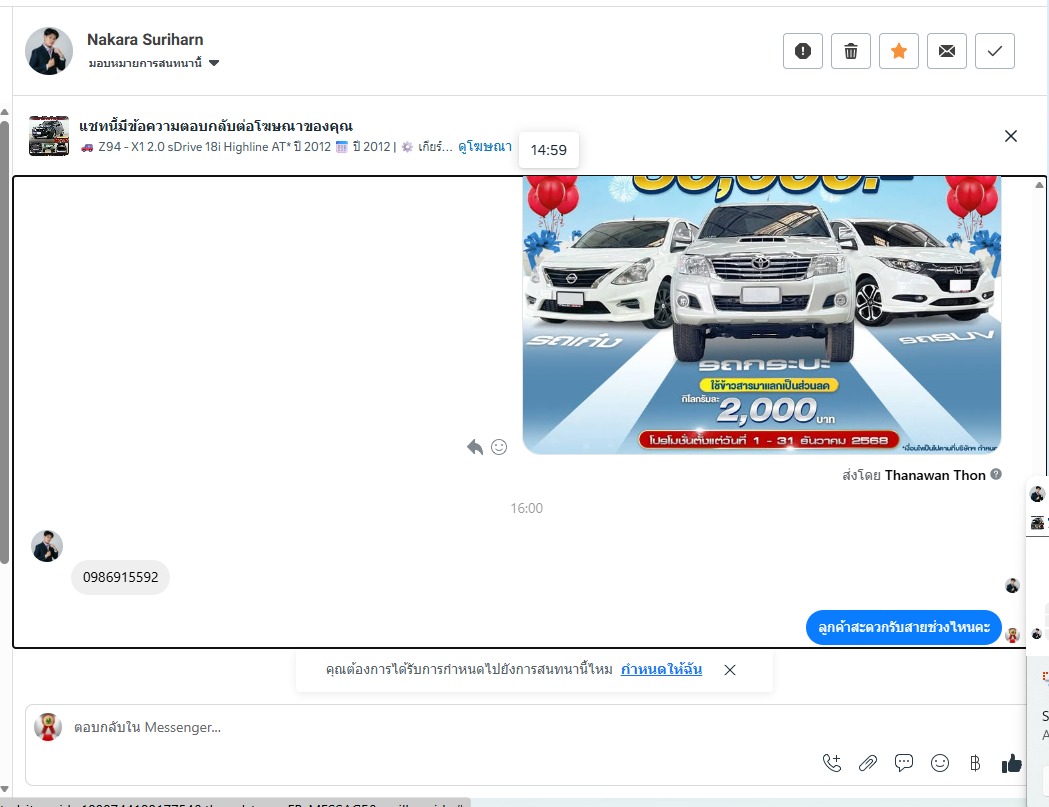Image resolution: width=1049 pixels, height=807 pixels.
Task: Open the ดูโฆษณา ad link
Action: click(x=485, y=147)
